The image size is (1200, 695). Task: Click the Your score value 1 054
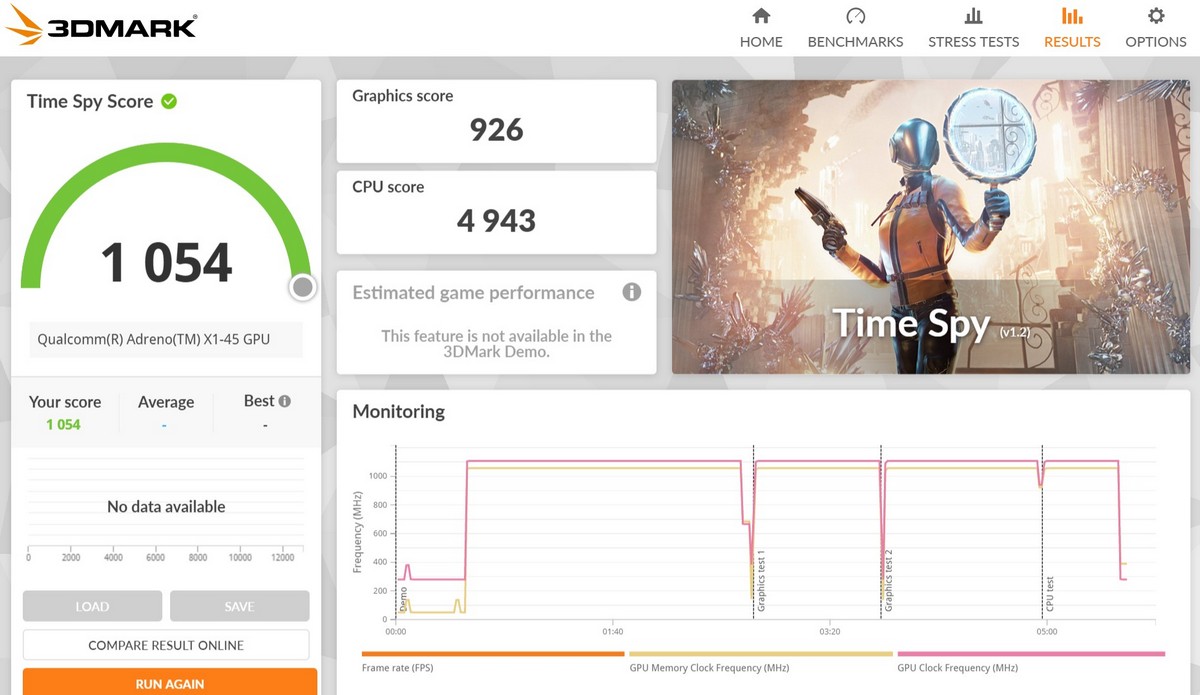[x=63, y=425]
